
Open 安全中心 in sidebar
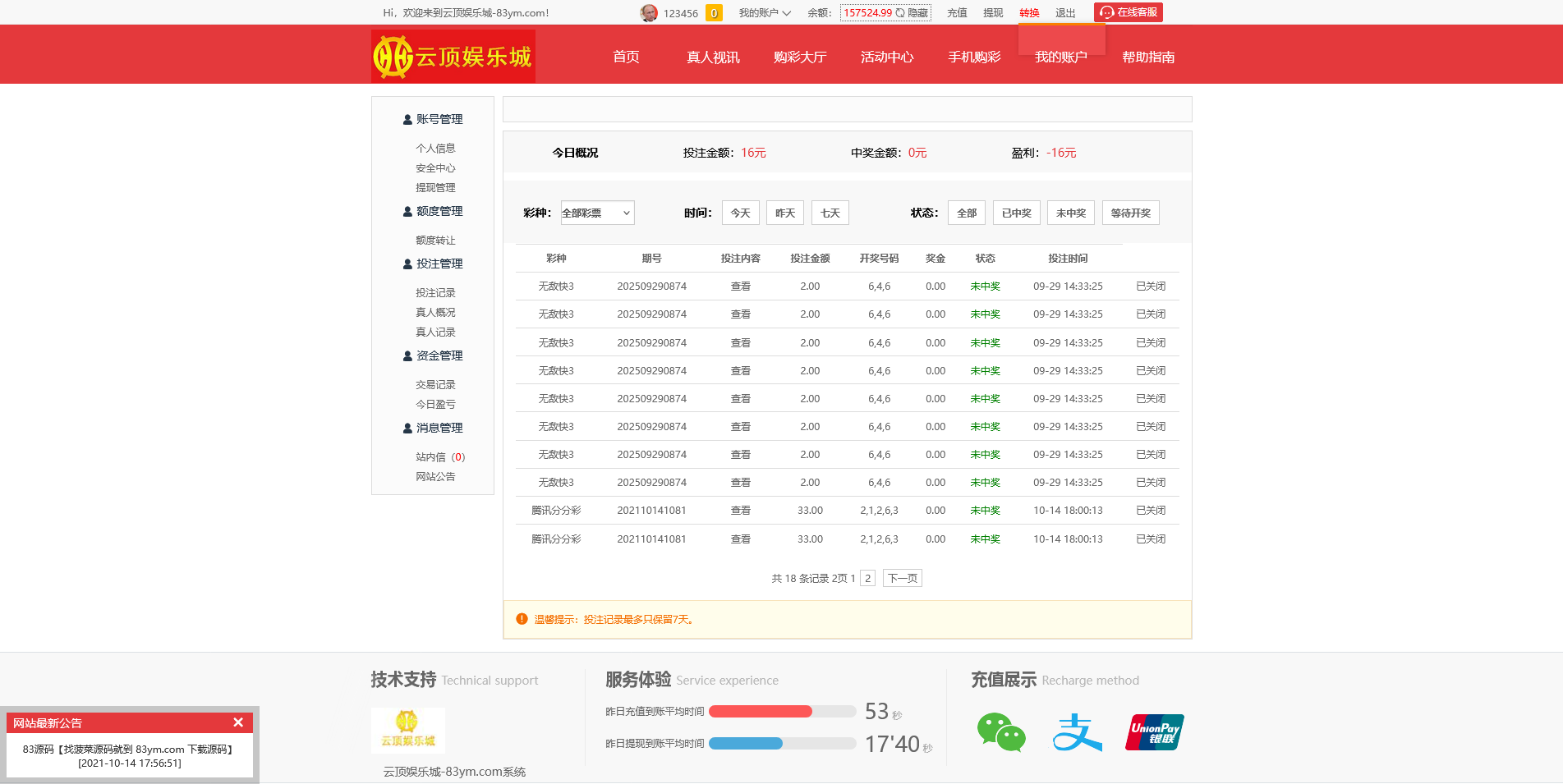pos(435,168)
